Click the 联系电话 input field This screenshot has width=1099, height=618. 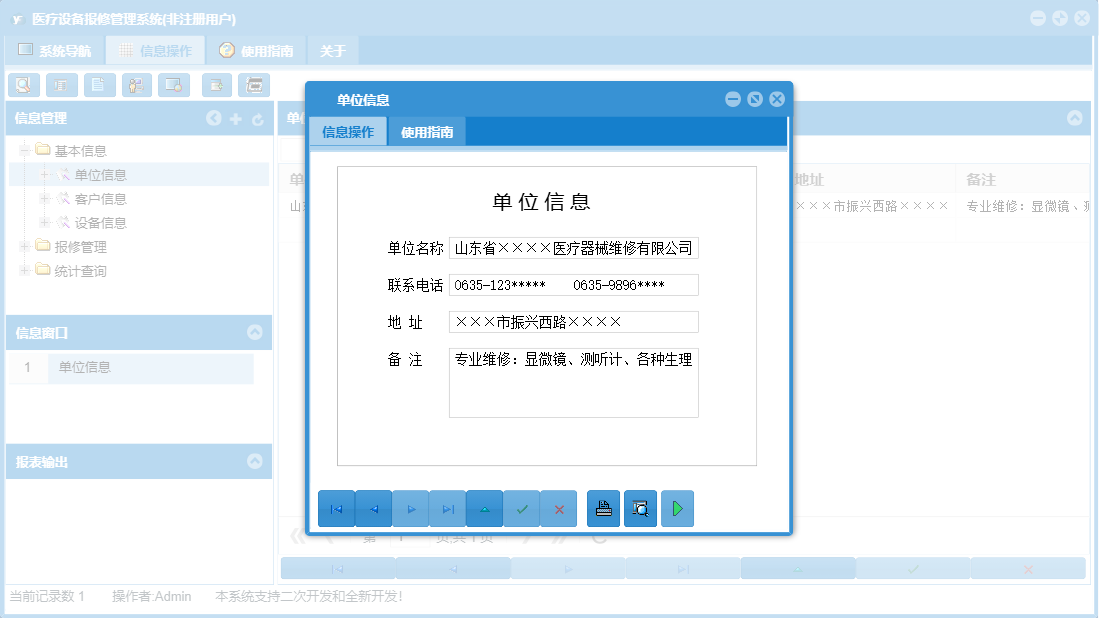point(573,285)
